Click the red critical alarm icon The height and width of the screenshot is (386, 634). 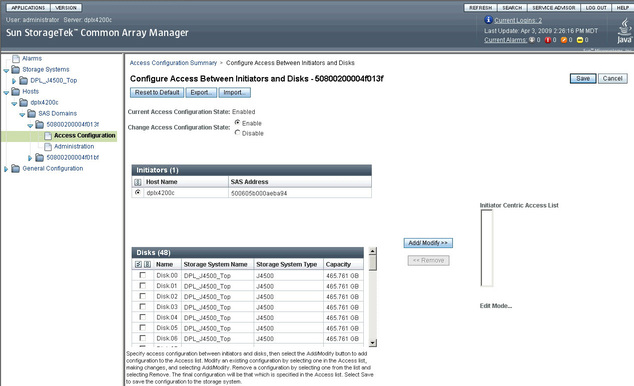click(548, 40)
